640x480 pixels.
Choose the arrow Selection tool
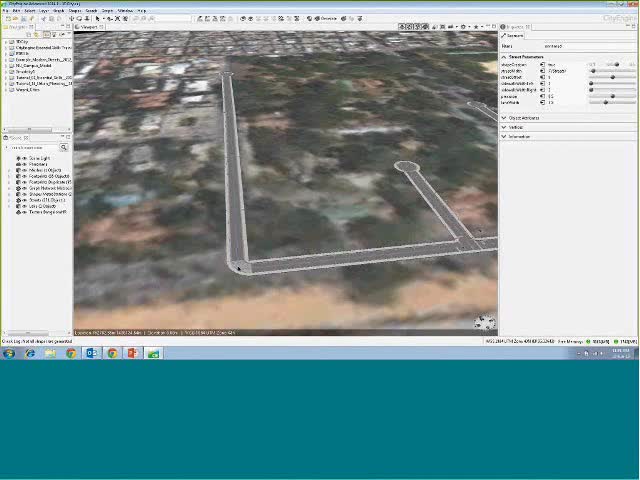click(x=98, y=18)
